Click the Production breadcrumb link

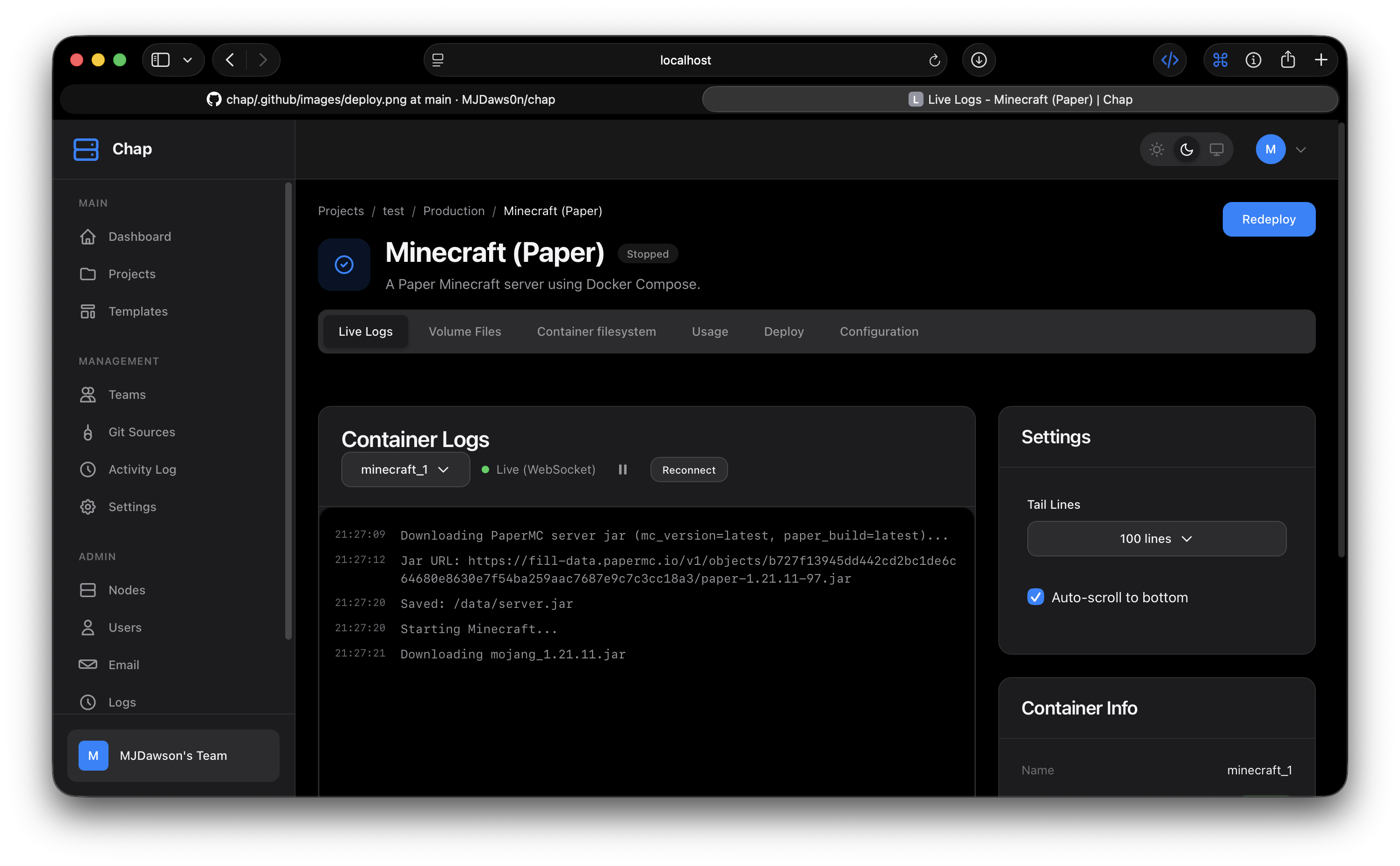454,211
